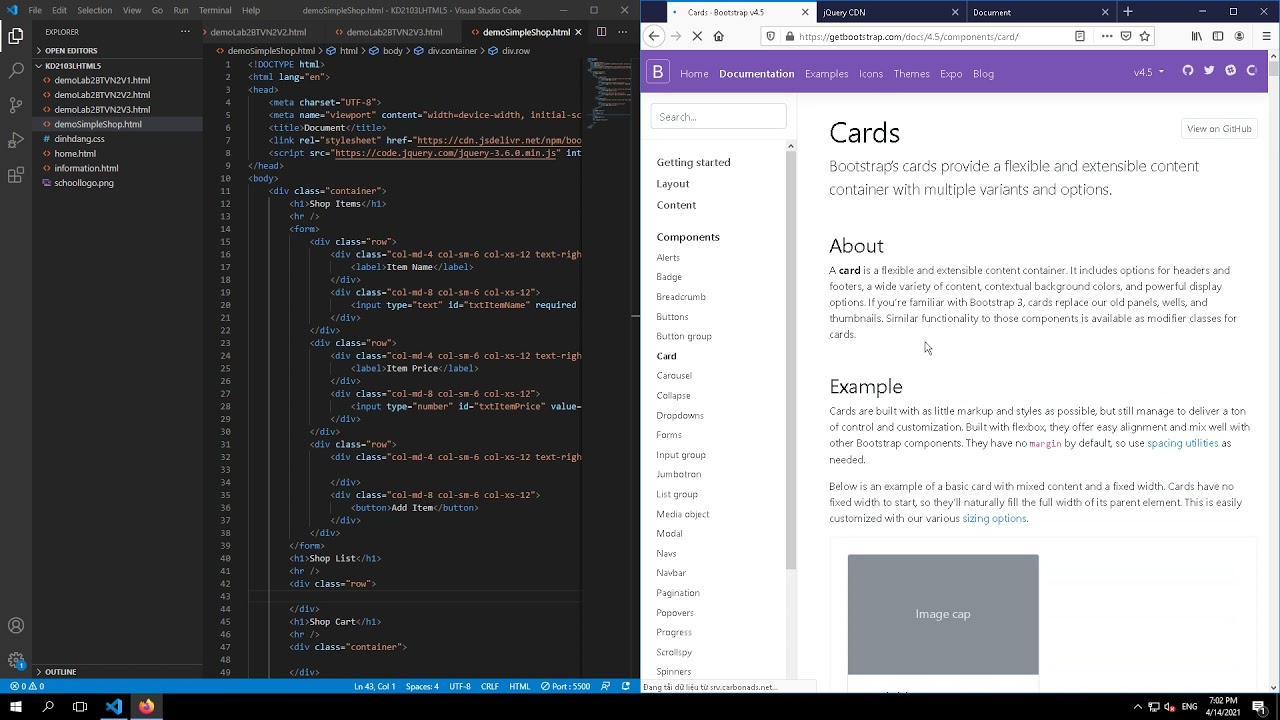Open the Selection menu in VS Code
1280x720 pixels.
point(95,10)
